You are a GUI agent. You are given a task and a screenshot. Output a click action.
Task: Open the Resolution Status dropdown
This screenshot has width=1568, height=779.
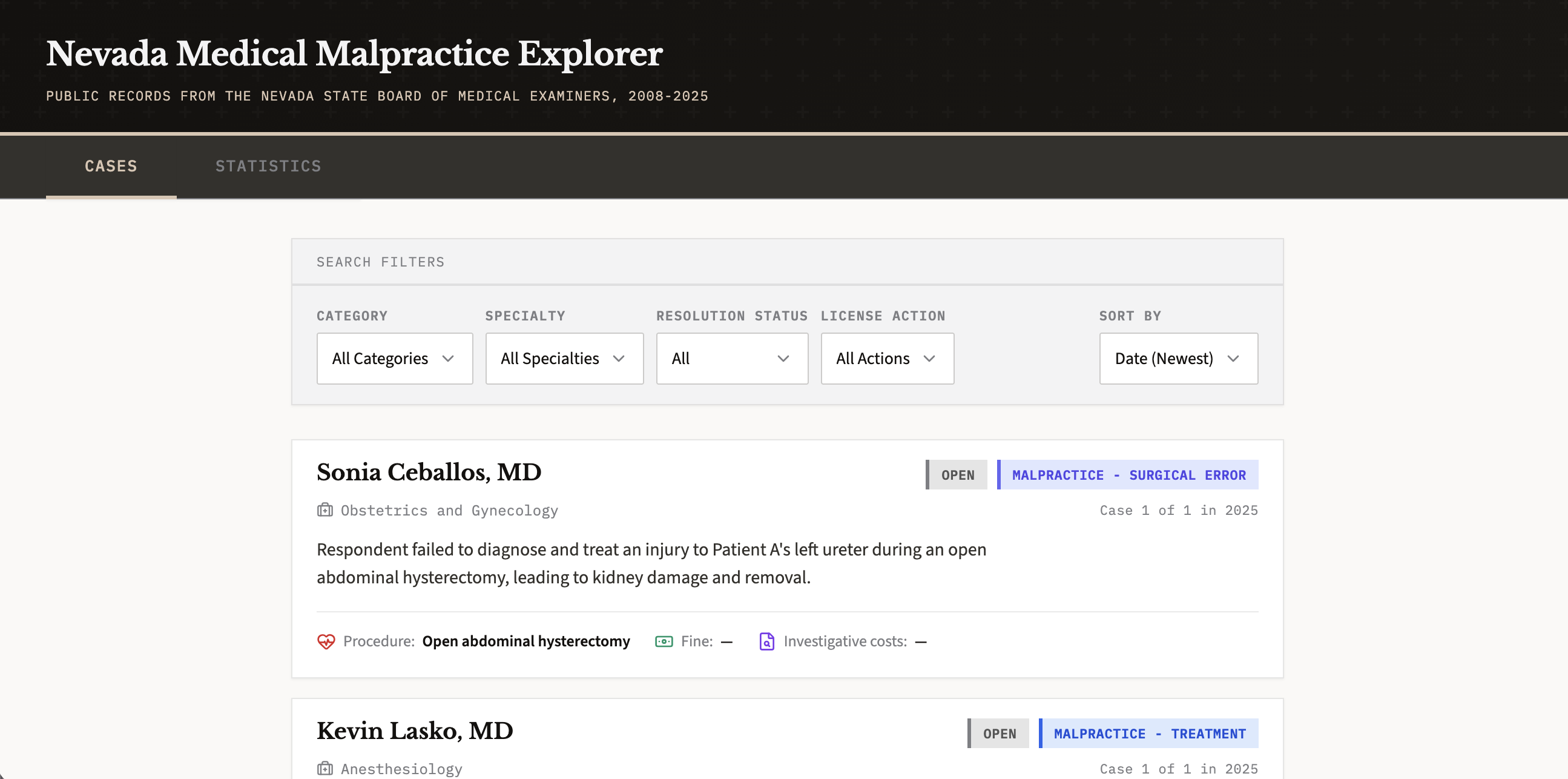tap(732, 358)
